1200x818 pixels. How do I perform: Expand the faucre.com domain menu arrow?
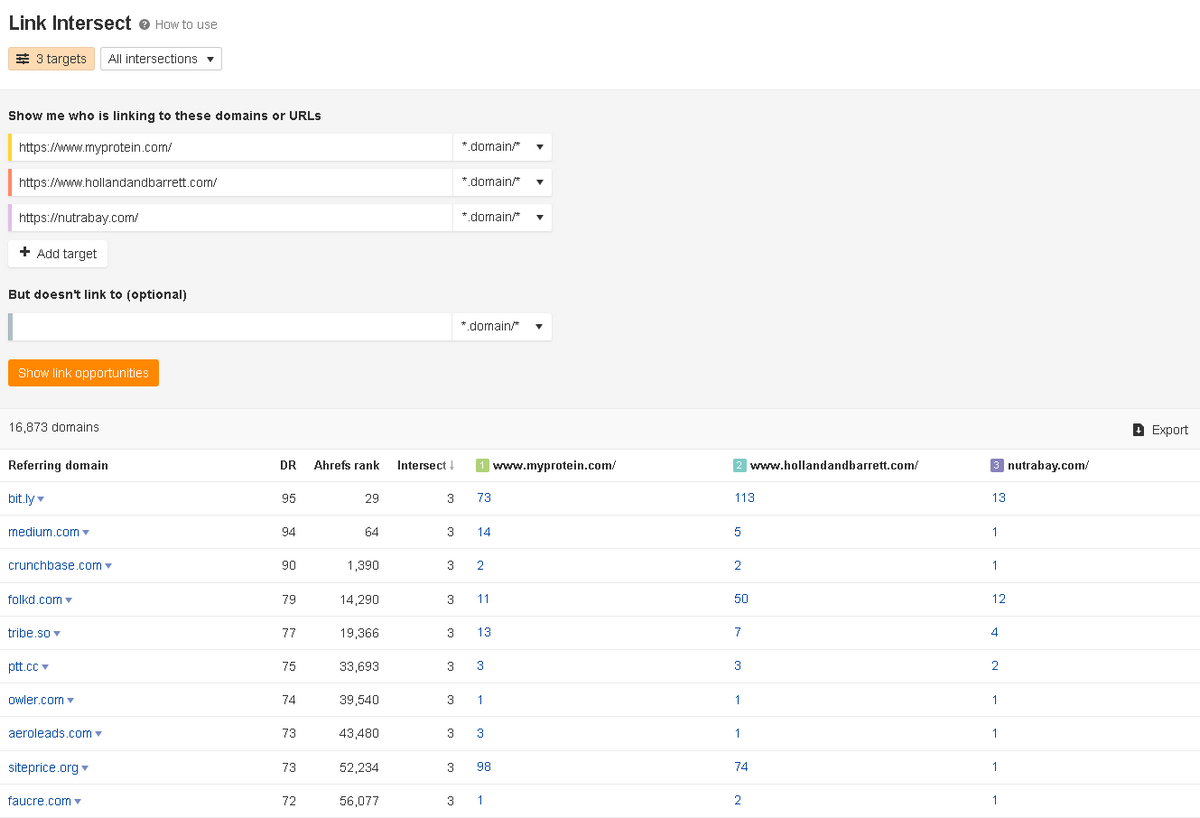[x=77, y=802]
